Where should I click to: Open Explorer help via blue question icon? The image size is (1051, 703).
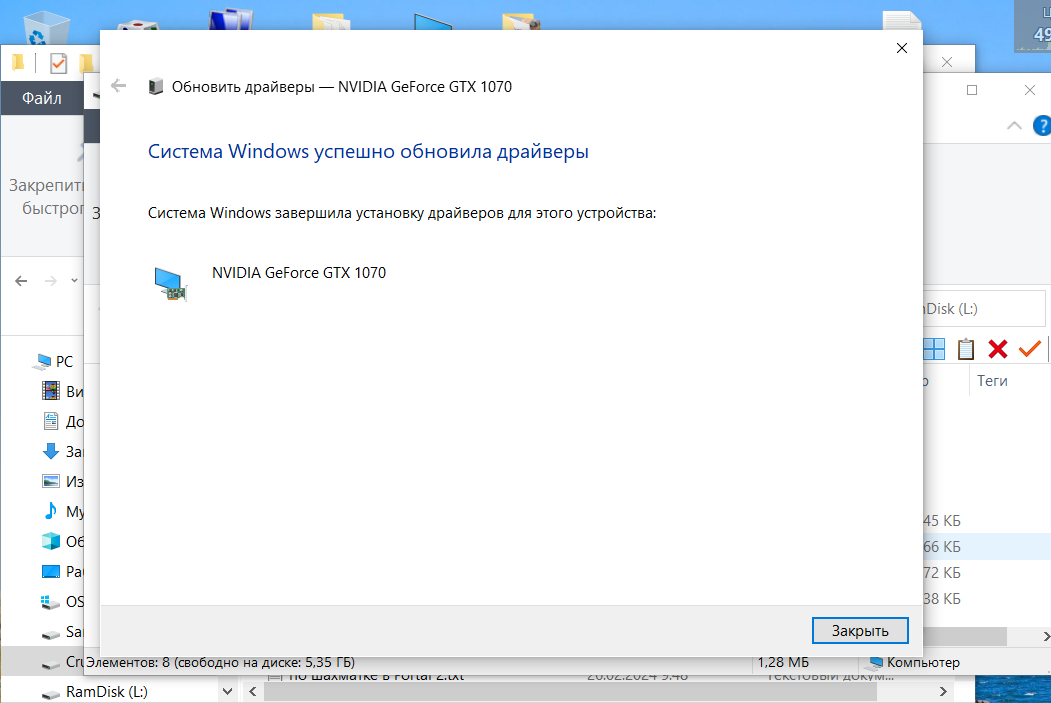point(1042,125)
